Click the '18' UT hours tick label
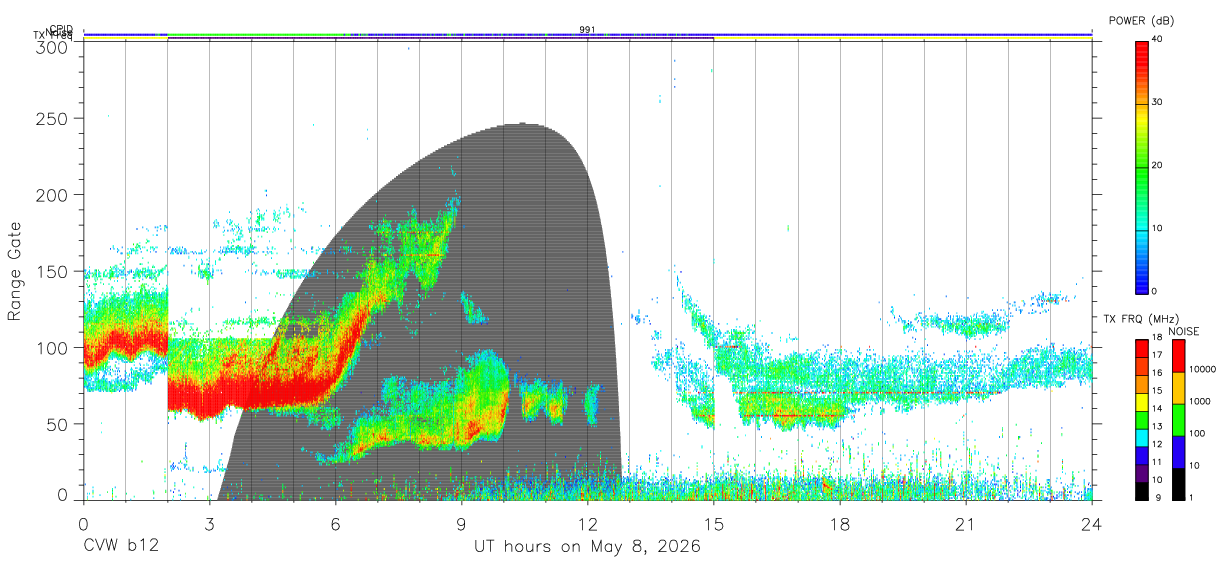Image resolution: width=1228 pixels, height=567 pixels. point(840,524)
